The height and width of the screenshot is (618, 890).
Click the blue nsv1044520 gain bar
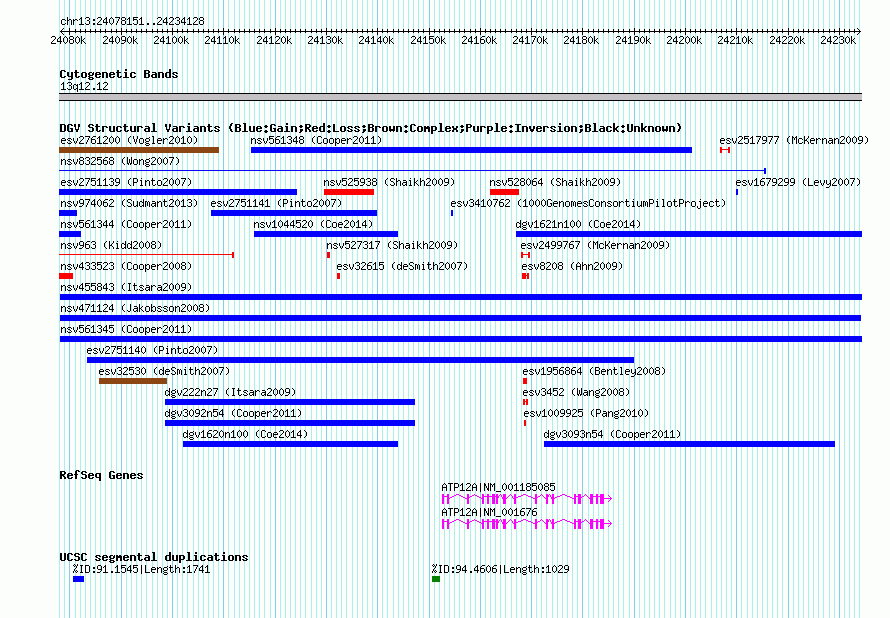pyautogui.click(x=326, y=234)
